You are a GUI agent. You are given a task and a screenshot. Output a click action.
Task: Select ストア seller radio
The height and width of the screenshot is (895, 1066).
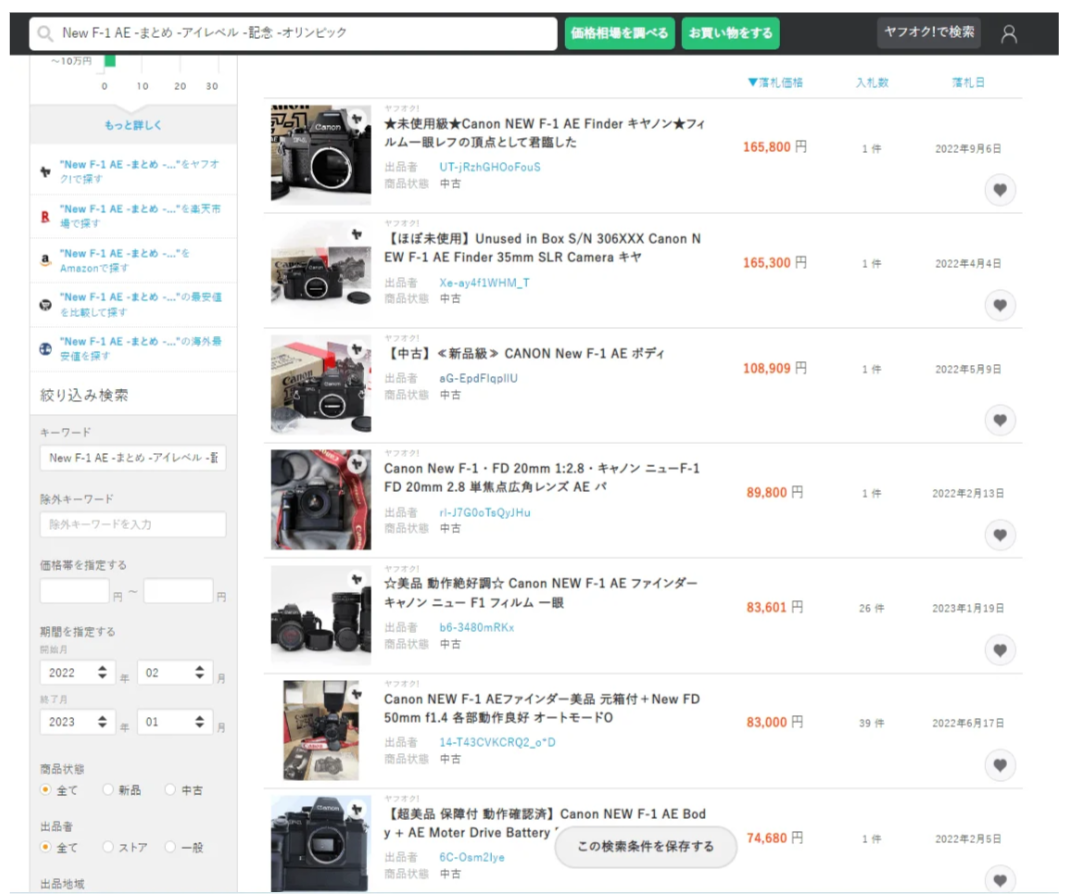(x=107, y=847)
